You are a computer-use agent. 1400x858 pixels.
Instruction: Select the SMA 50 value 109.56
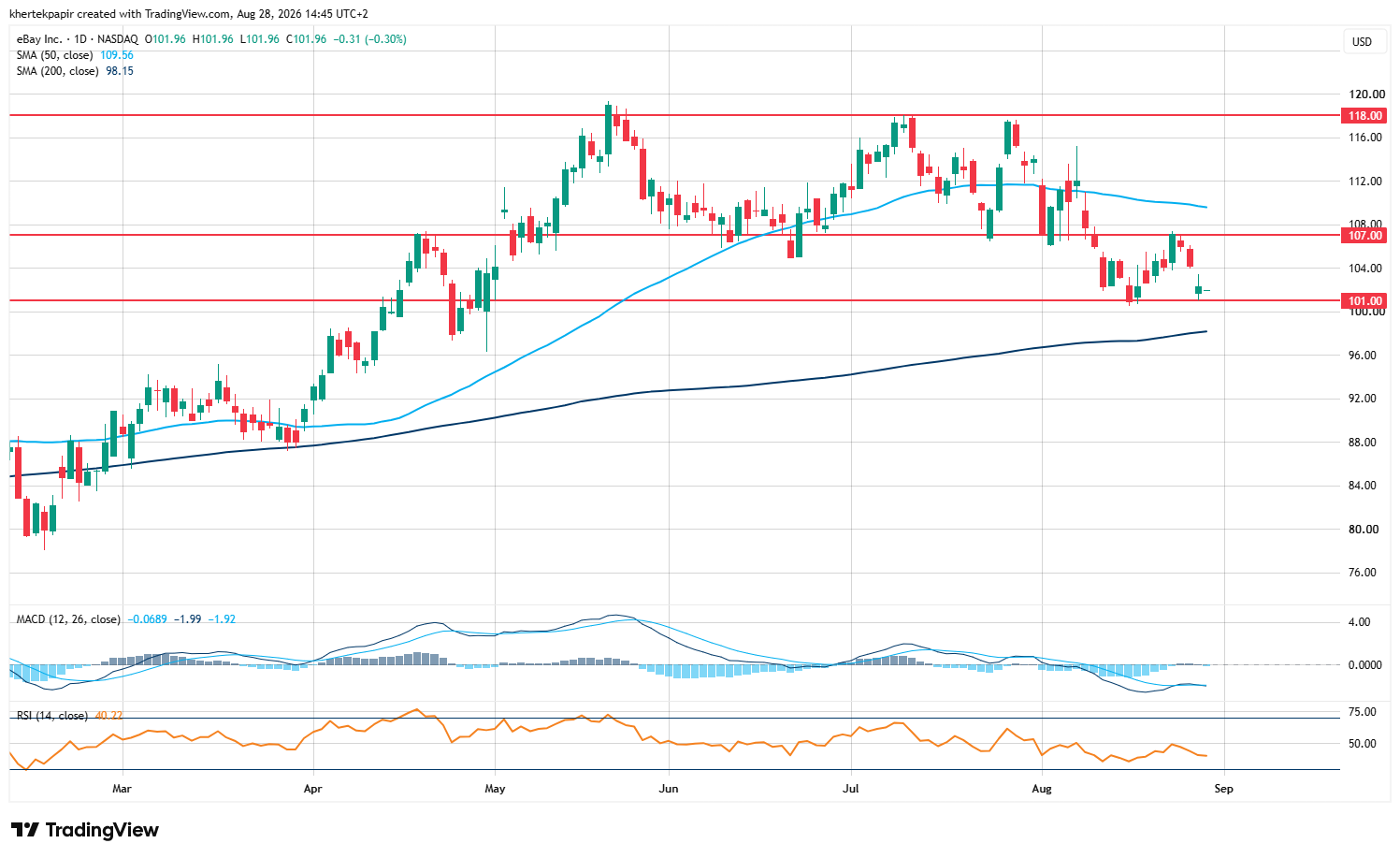point(117,55)
